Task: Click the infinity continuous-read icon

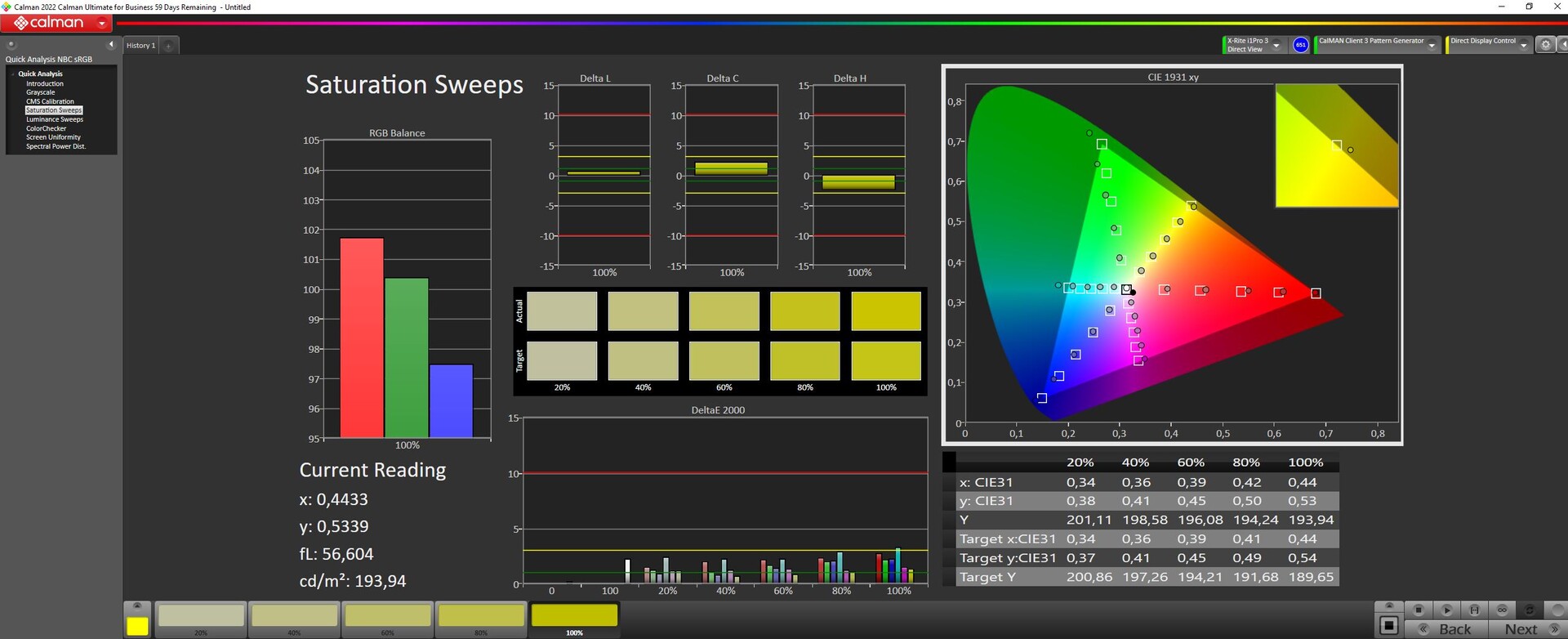Action: pos(1502,610)
